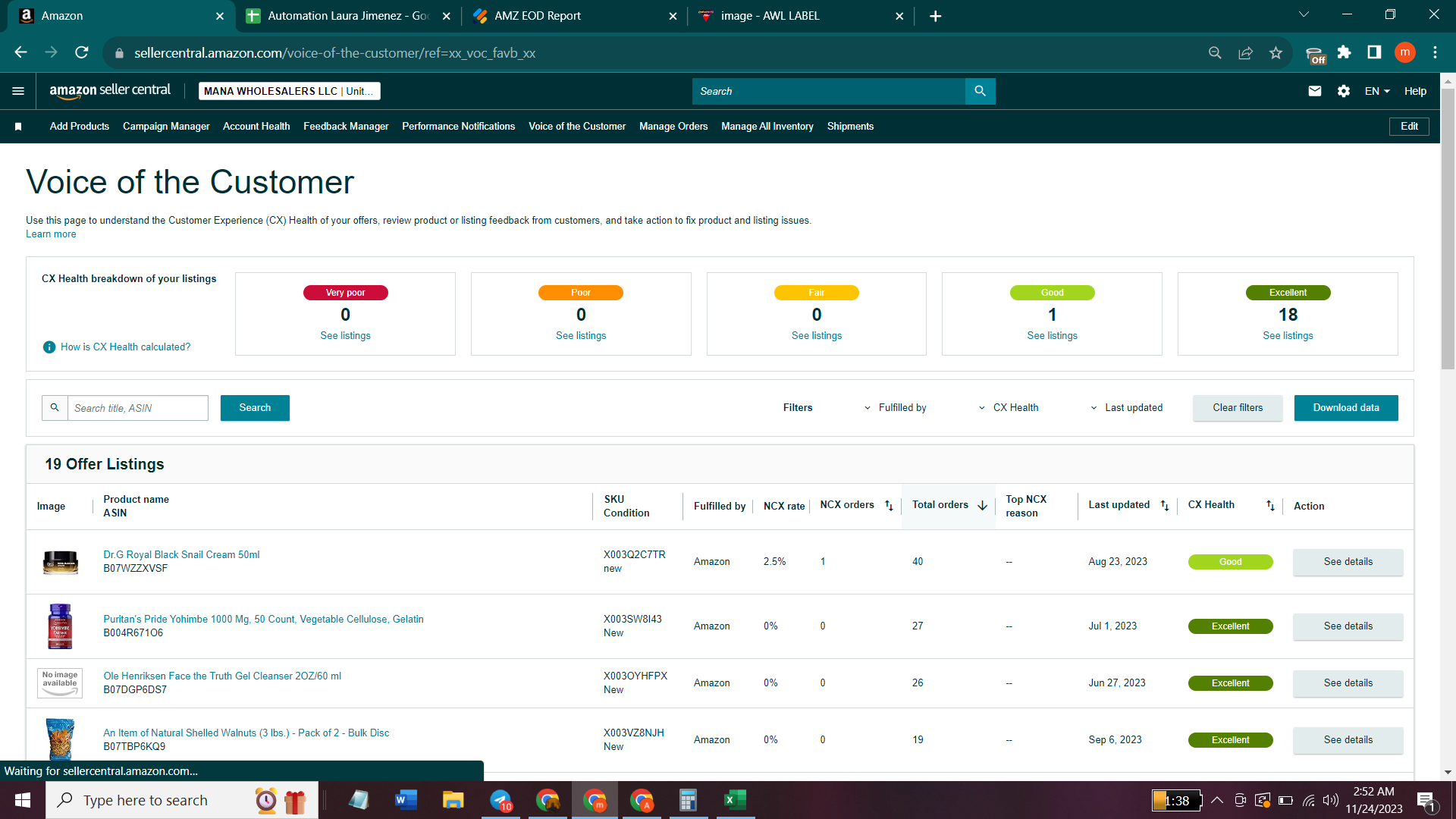Switch to the Automation Laura Jimenez tab
The height and width of the screenshot is (819, 1456).
pos(347,16)
